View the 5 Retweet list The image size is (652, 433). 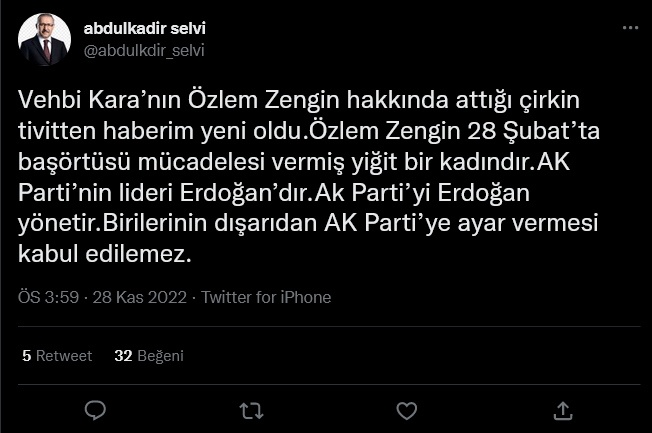point(57,355)
